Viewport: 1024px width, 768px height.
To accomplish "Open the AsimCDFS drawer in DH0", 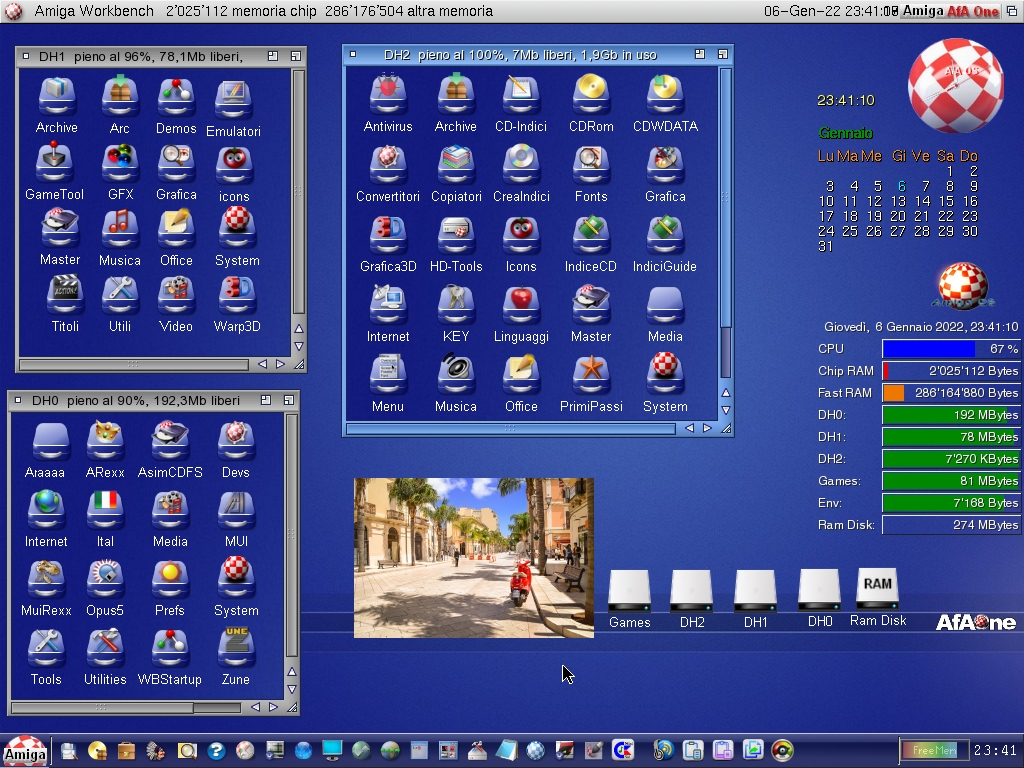I will (x=170, y=441).
